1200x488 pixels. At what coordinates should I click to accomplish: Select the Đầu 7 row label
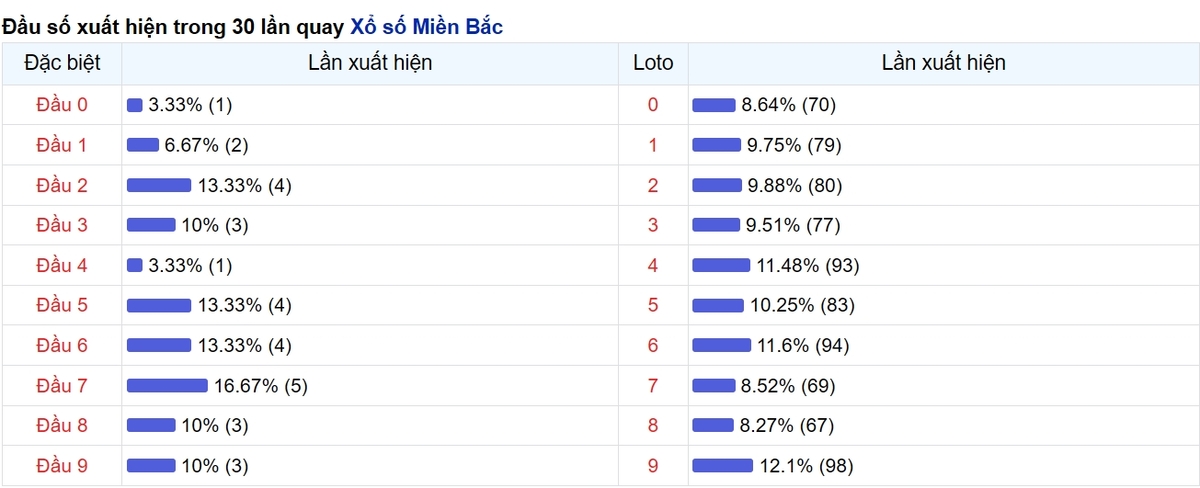[x=62, y=385]
